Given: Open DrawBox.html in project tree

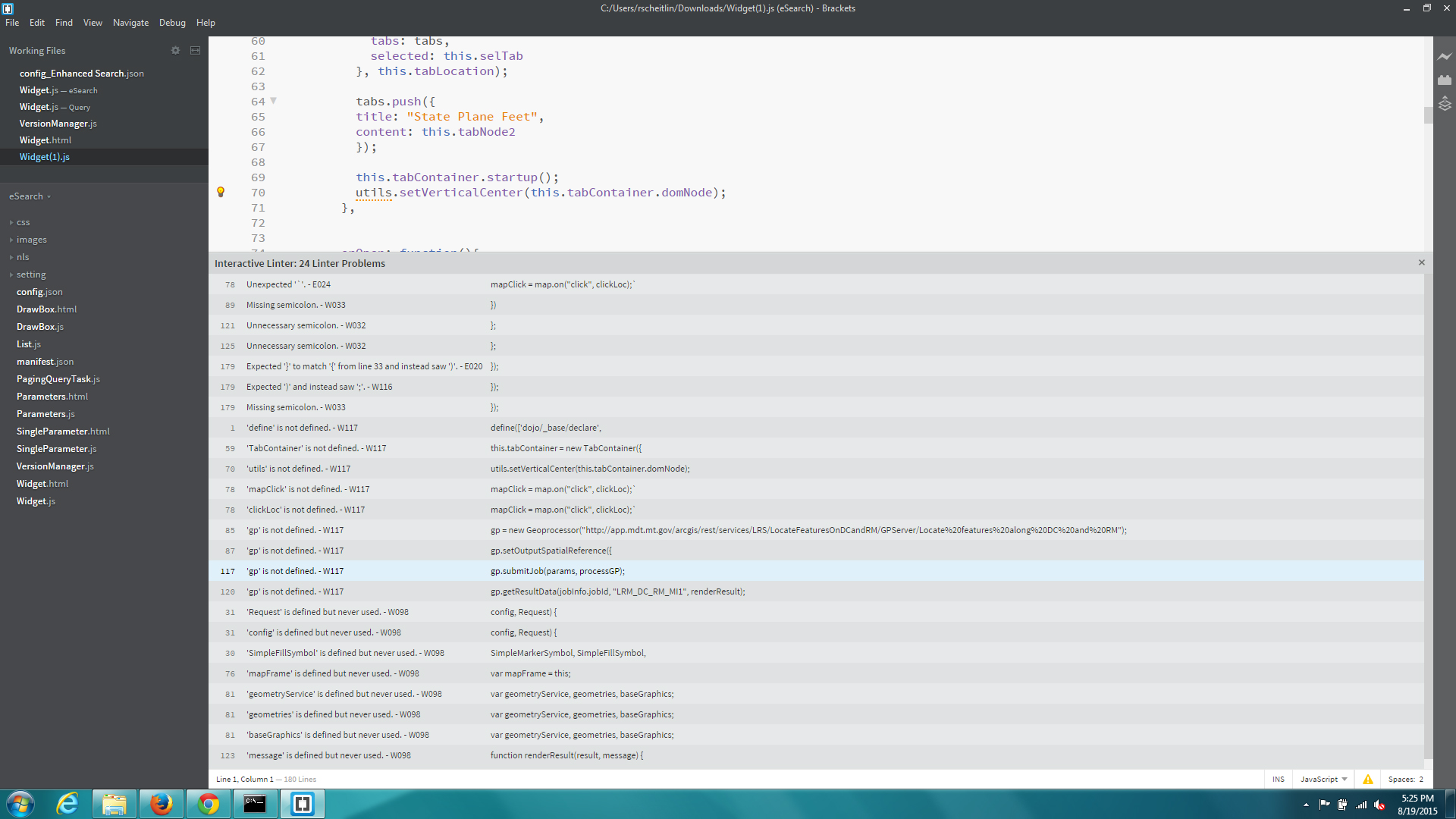Looking at the screenshot, I should point(46,309).
